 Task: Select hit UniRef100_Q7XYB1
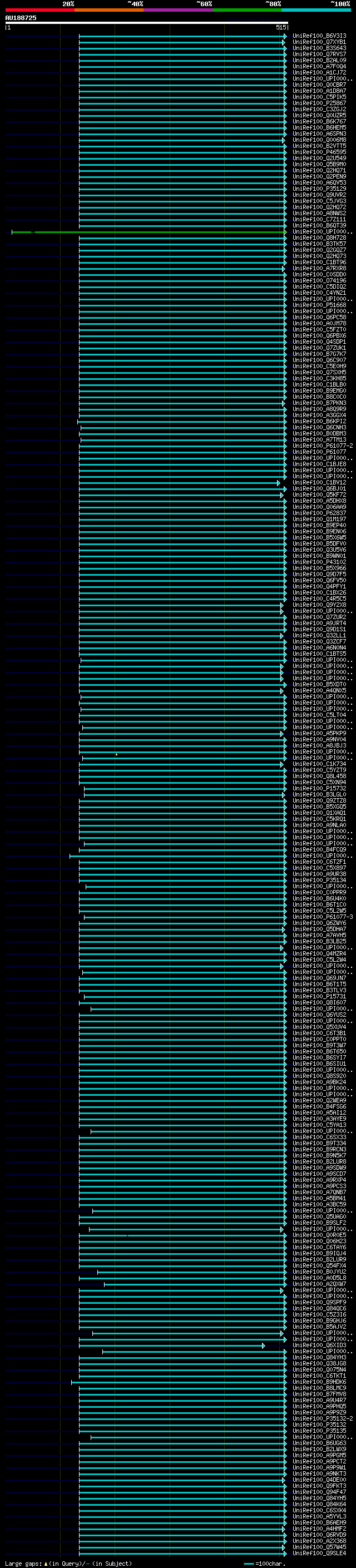(x=319, y=42)
